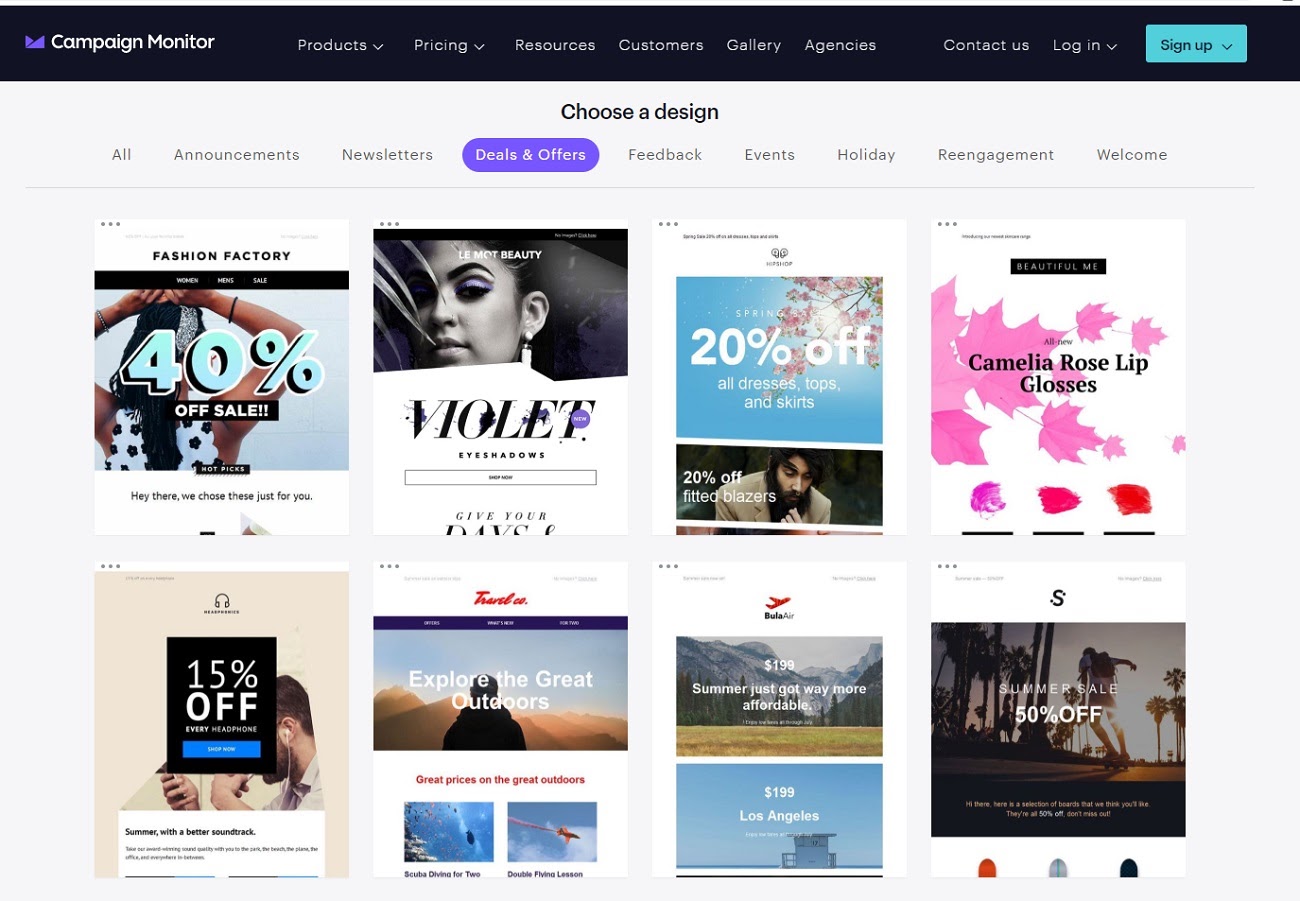This screenshot has height=901, width=1300.
Task: Go to the Resources page
Action: [x=555, y=45]
